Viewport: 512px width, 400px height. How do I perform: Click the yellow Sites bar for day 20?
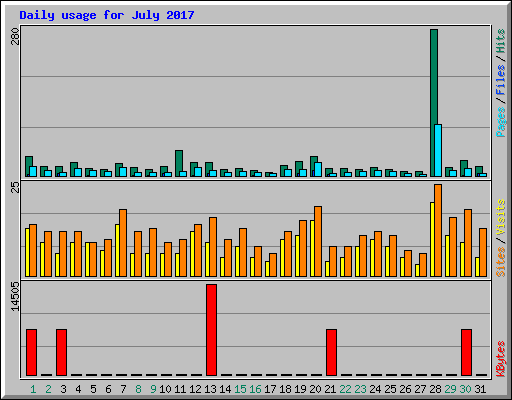[312, 248]
